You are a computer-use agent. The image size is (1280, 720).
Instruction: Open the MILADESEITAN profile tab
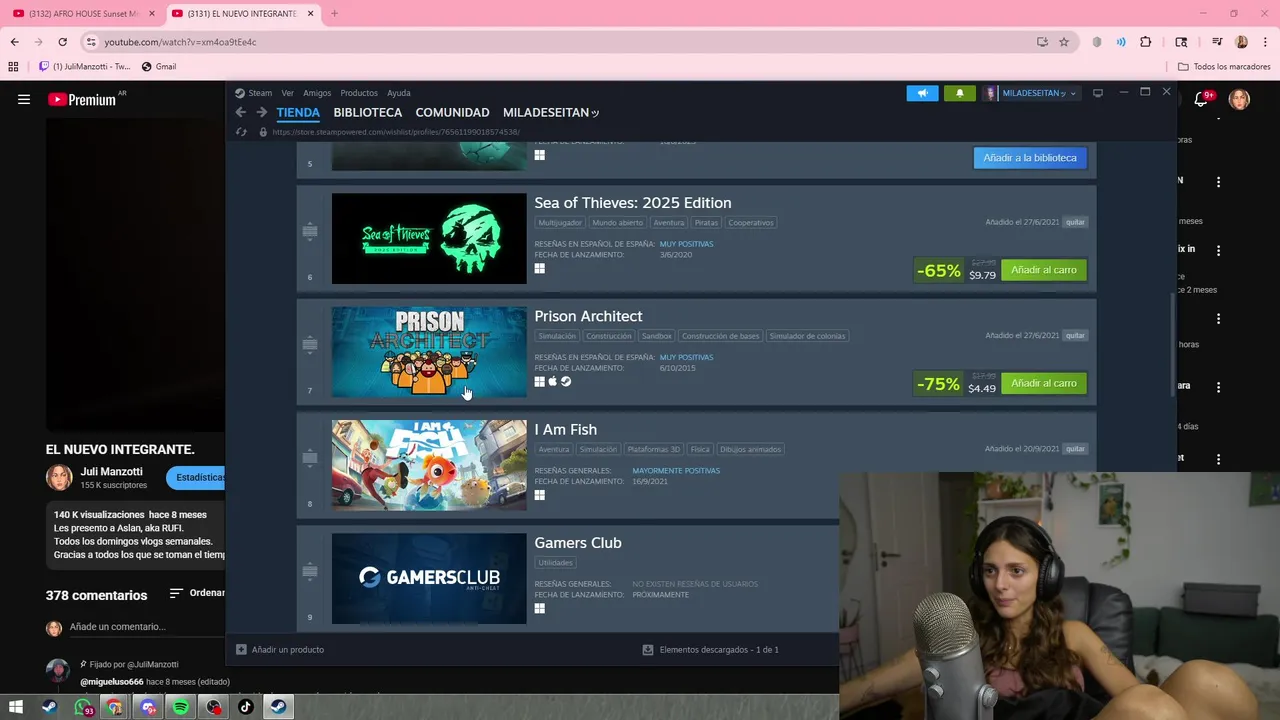[x=551, y=113]
